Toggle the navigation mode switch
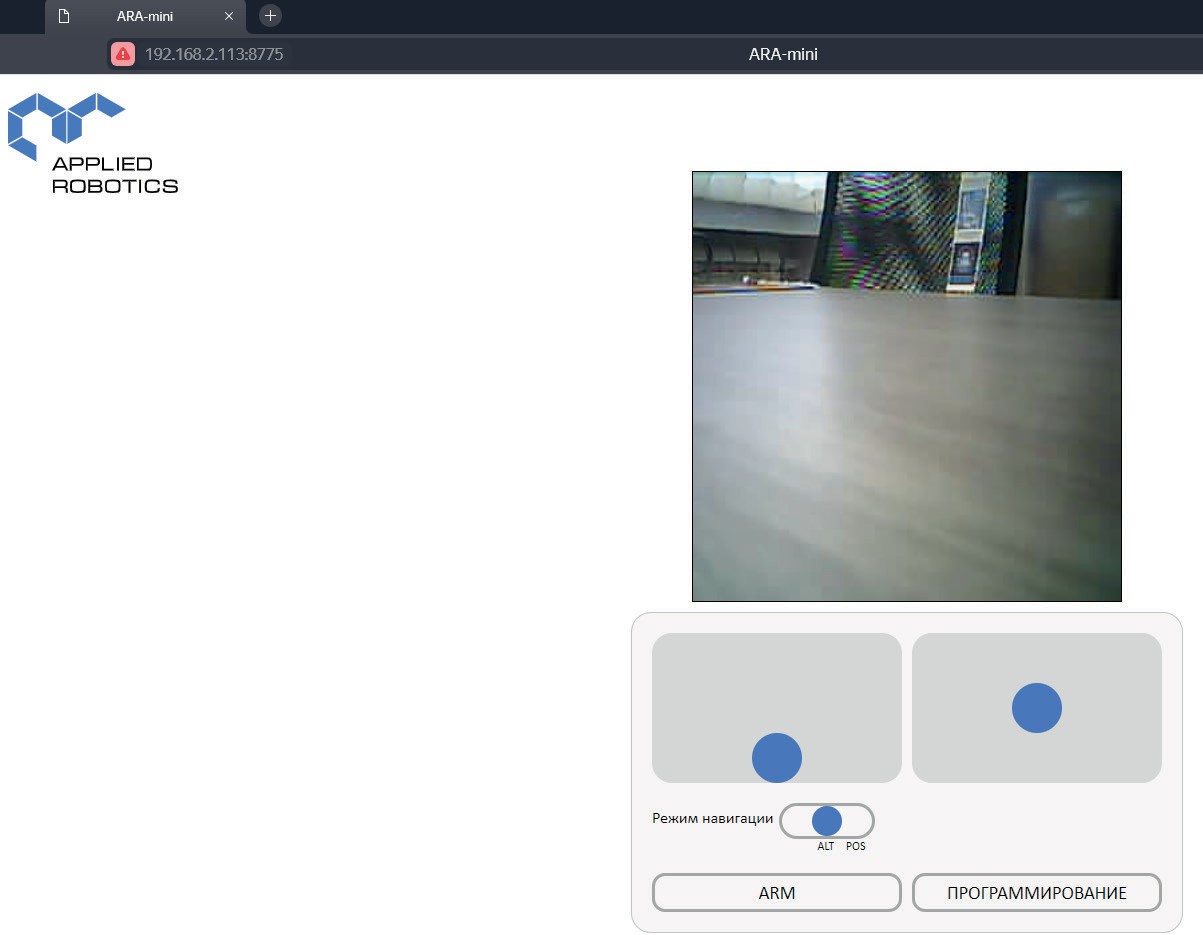This screenshot has height=935, width=1203. click(826, 821)
